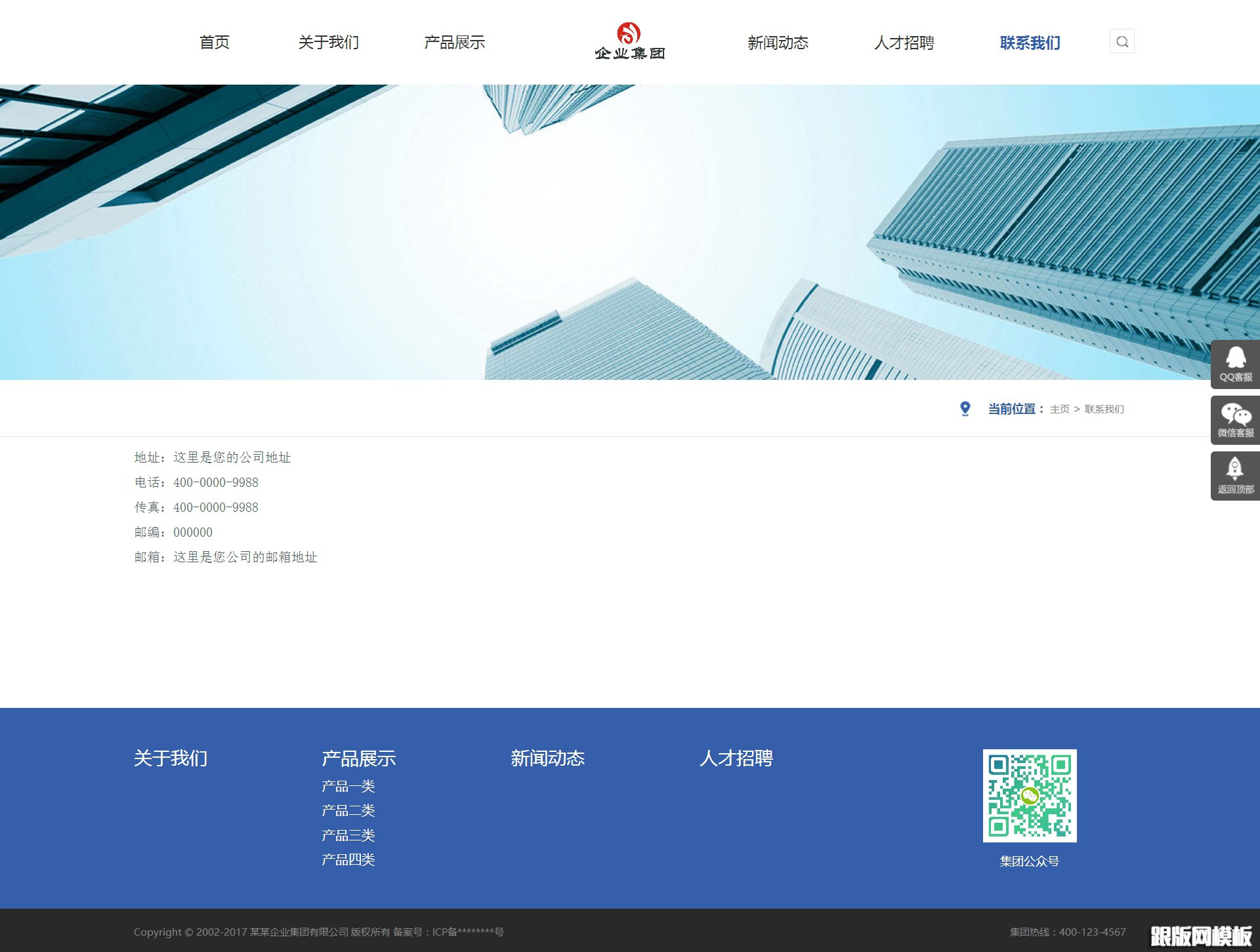
Task: Open the QQ客服 chat panel
Action: click(1234, 363)
